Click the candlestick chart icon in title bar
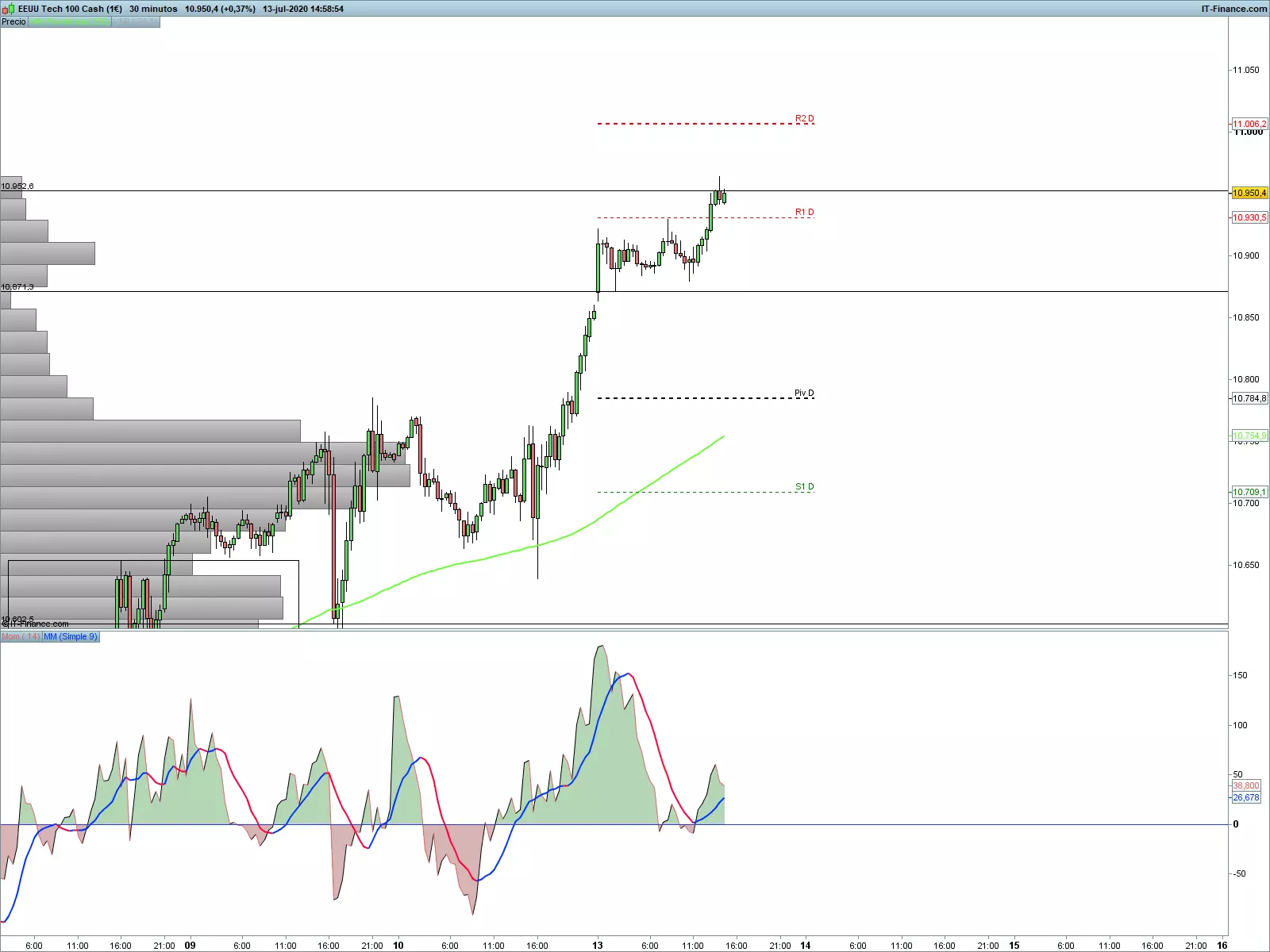Image resolution: width=1270 pixels, height=952 pixels. (9, 9)
